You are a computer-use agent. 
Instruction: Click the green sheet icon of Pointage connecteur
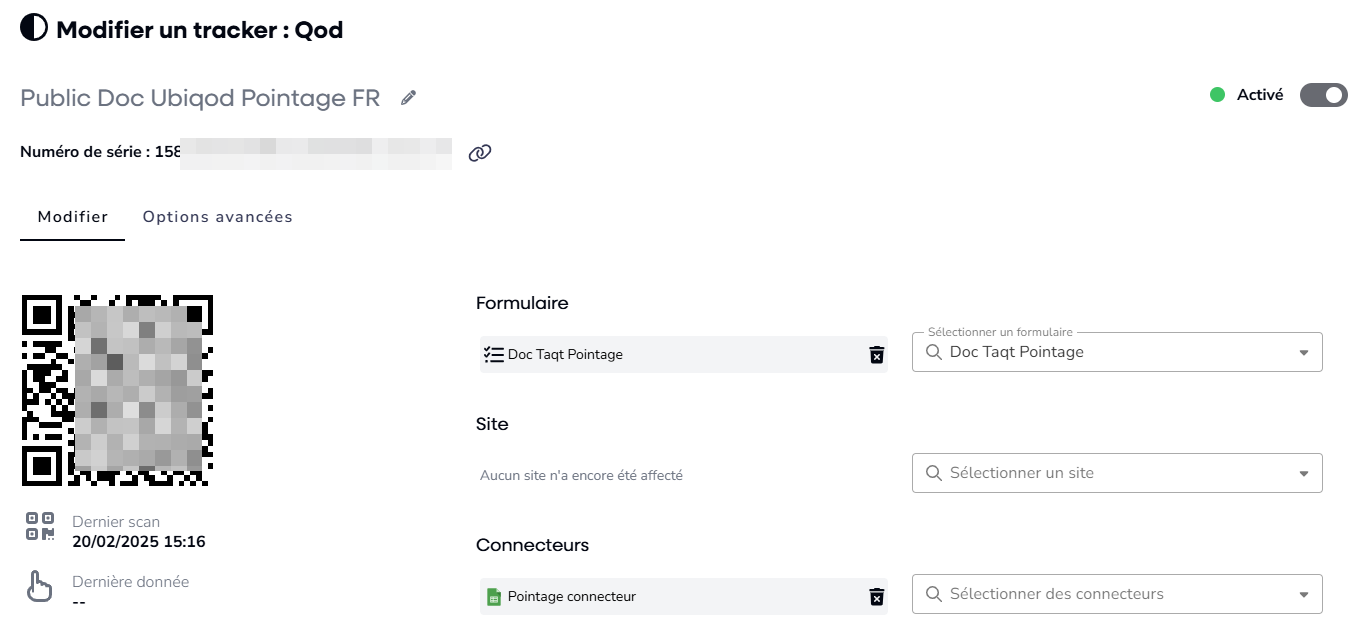(x=493, y=597)
